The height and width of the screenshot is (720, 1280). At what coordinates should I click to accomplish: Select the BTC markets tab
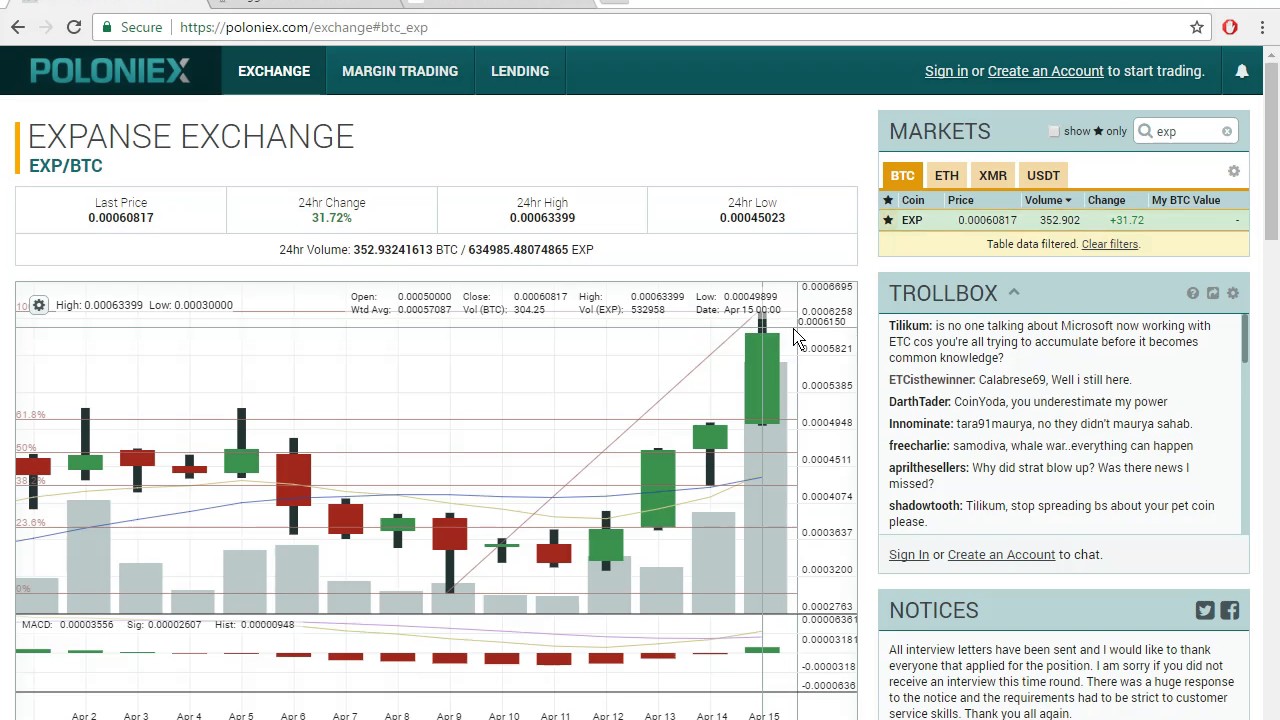click(902, 175)
